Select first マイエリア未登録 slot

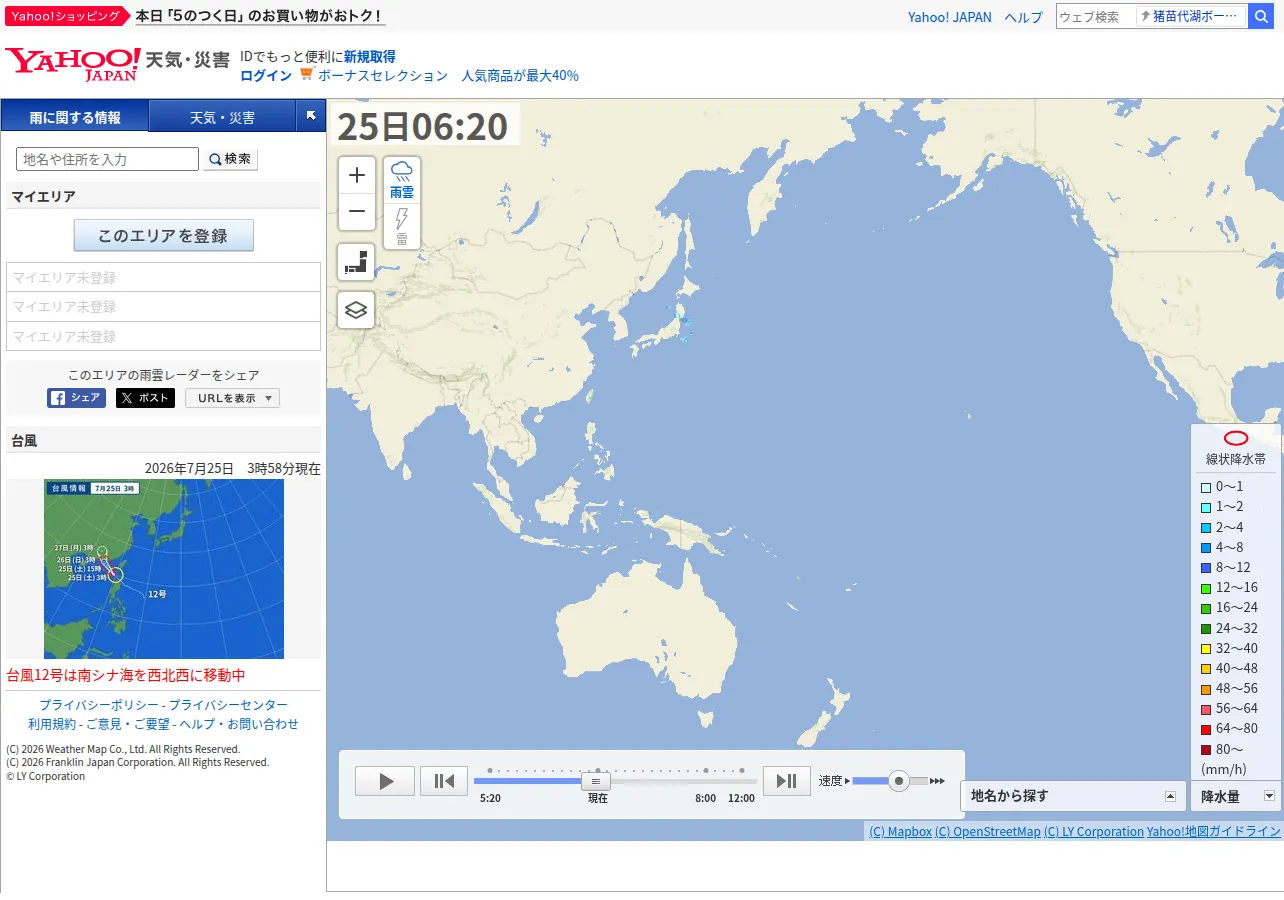(163, 277)
